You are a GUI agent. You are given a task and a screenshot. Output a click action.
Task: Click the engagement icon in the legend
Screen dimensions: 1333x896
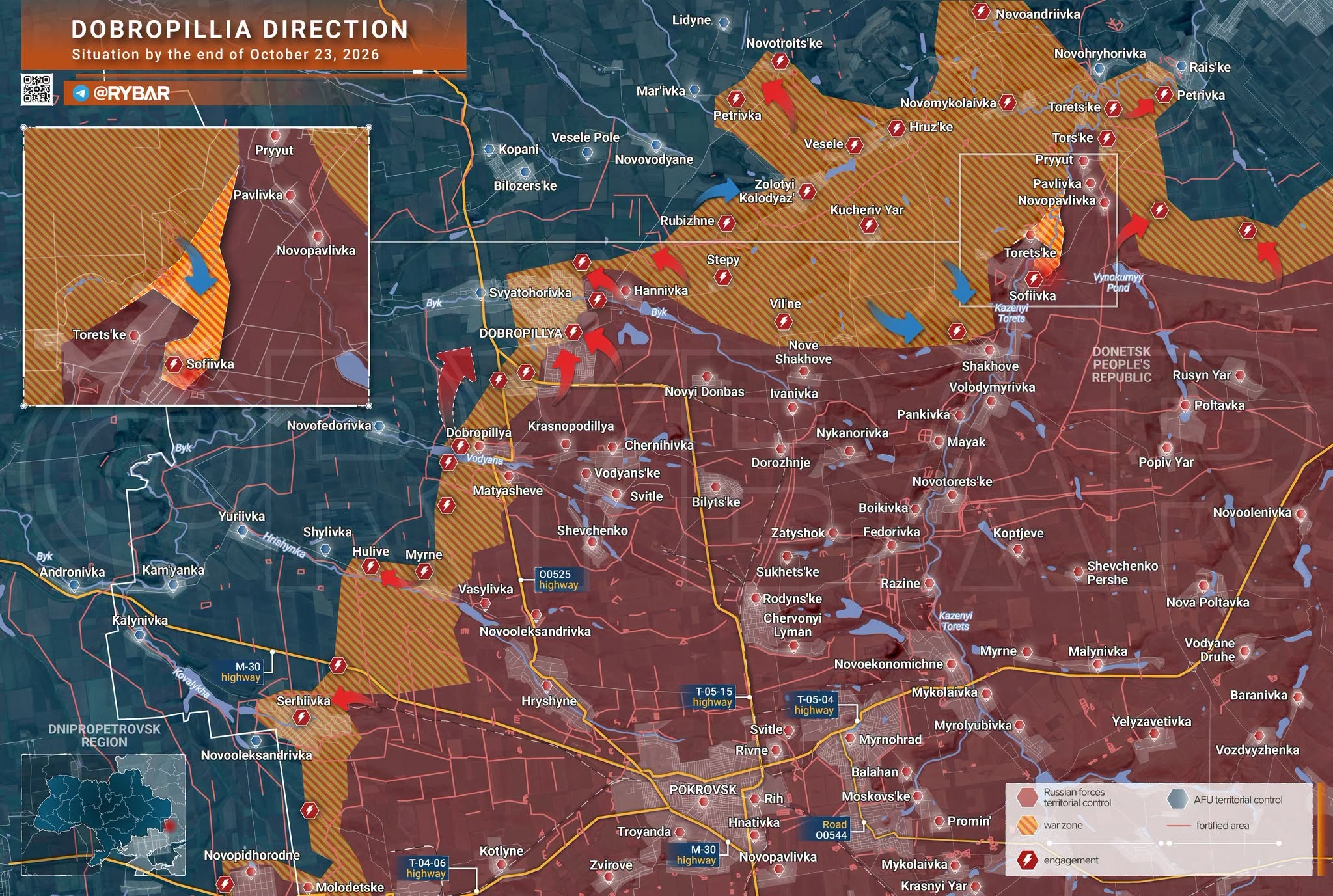pos(1028,860)
